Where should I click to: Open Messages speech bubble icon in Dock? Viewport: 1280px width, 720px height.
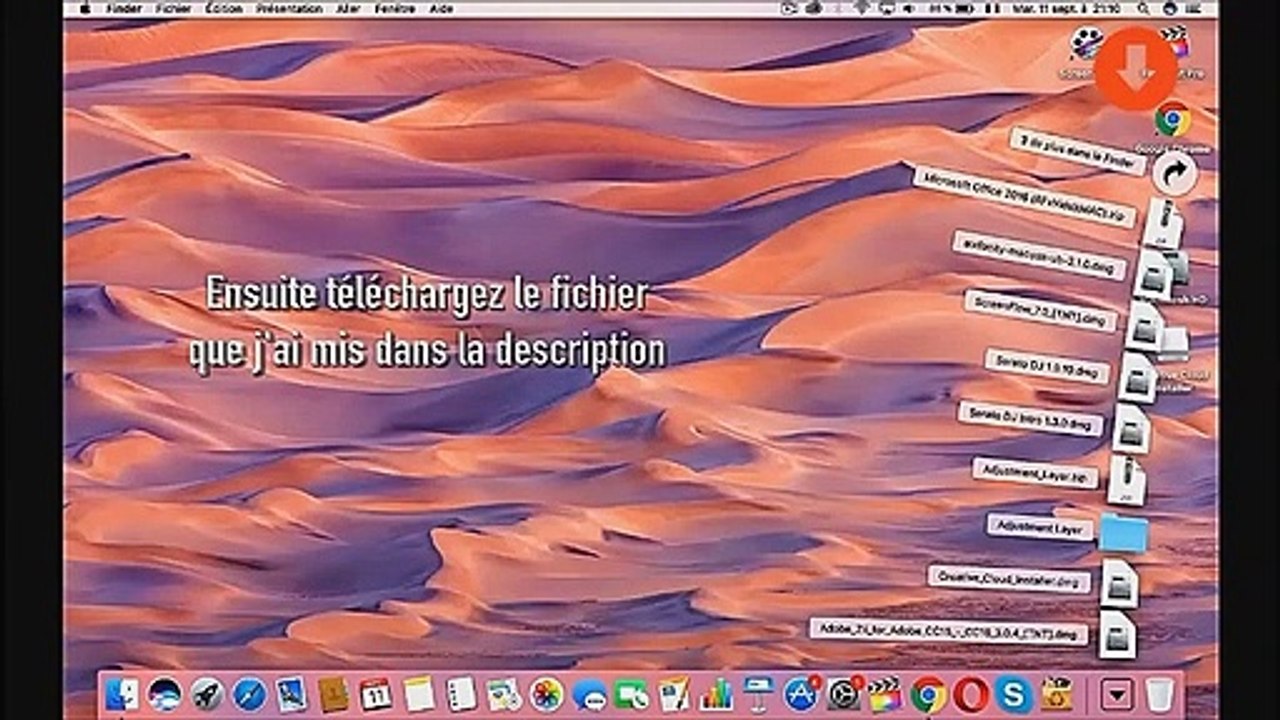tap(589, 694)
